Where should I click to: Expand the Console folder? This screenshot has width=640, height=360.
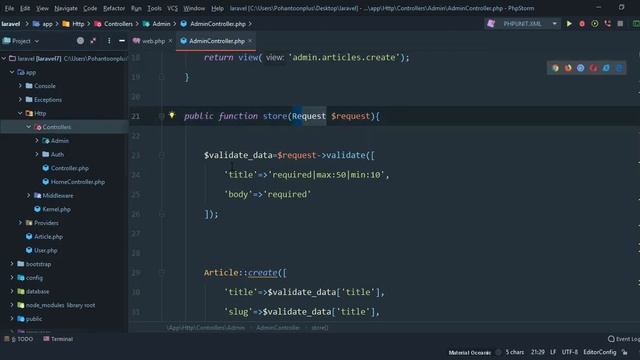click(x=20, y=86)
